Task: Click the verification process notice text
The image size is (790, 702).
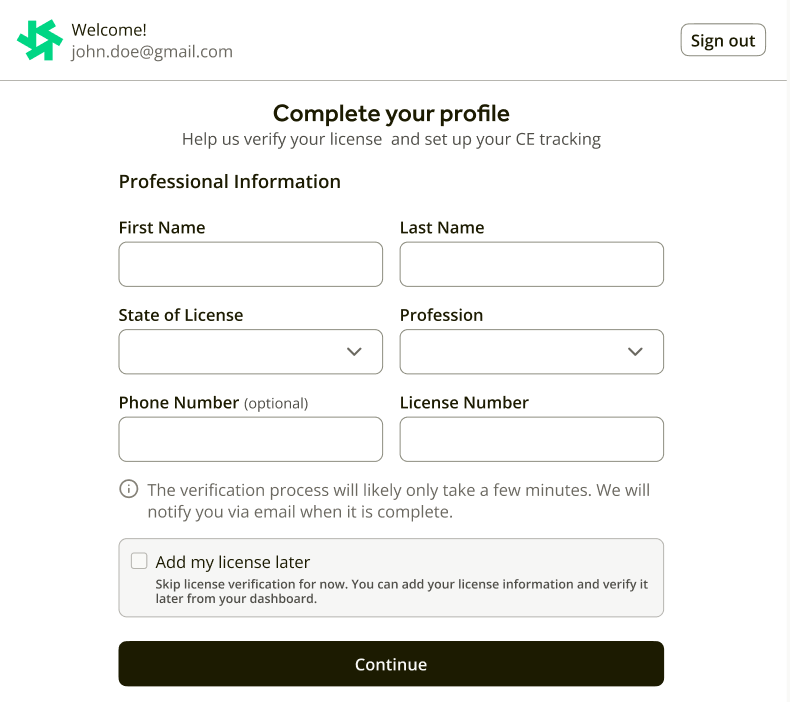Action: (398, 501)
